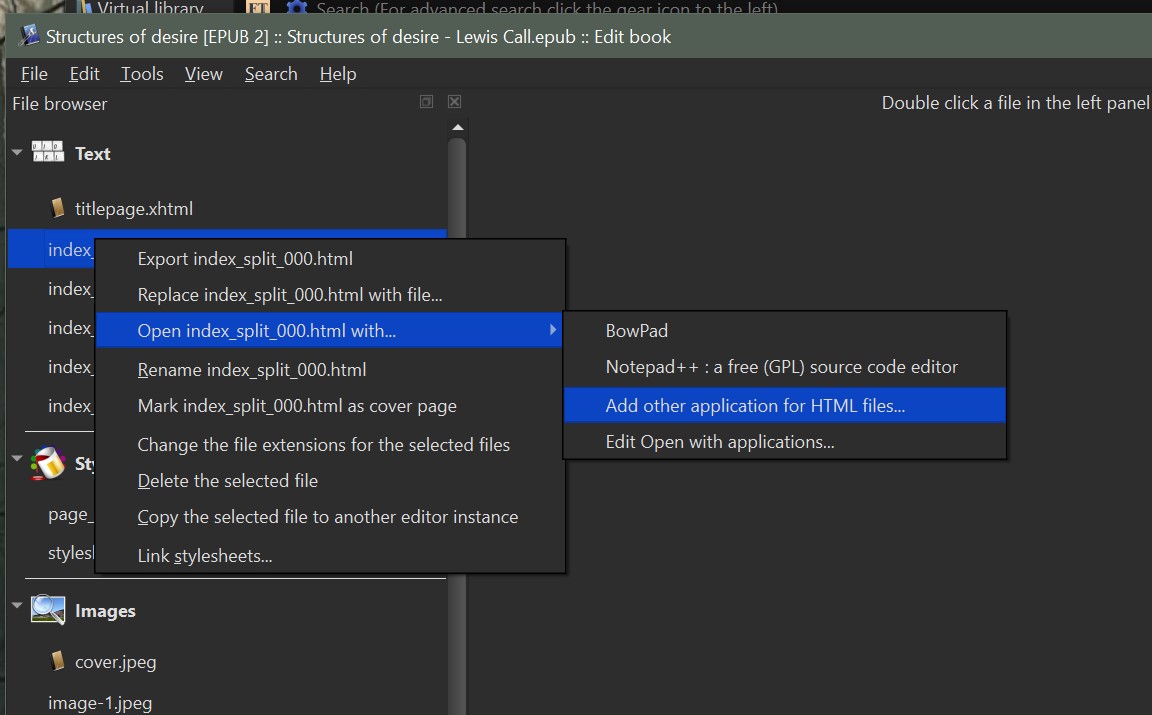Click the Edit book window icon
The height and width of the screenshot is (715, 1152).
coord(28,37)
